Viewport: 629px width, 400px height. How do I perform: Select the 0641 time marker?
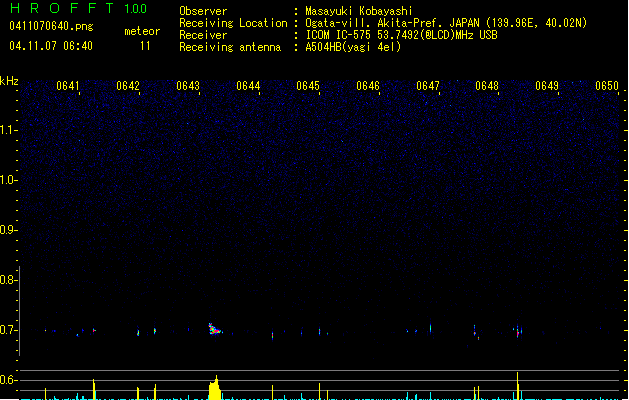[69, 86]
